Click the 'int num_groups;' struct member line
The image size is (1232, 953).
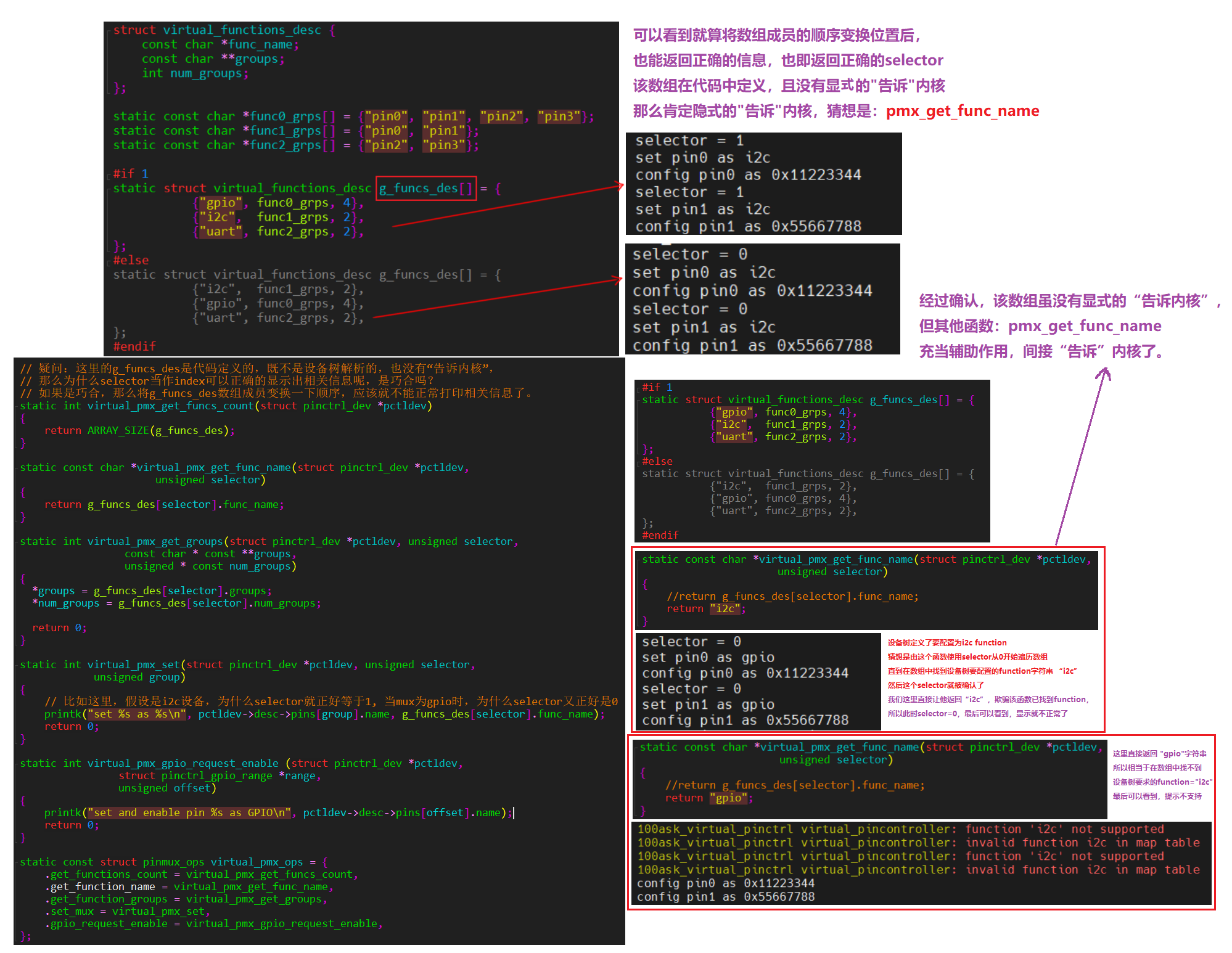(195, 73)
